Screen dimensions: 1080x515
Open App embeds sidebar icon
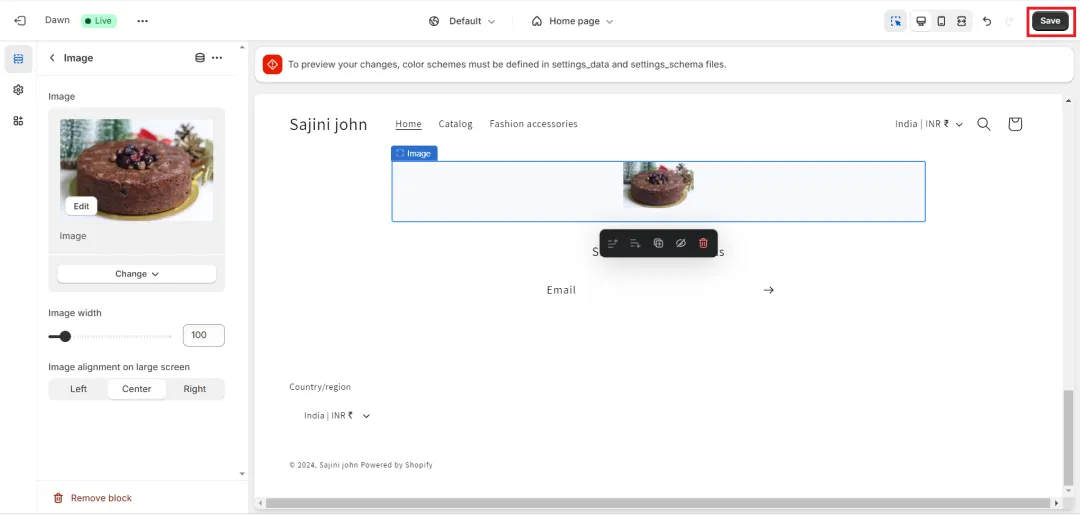point(18,121)
